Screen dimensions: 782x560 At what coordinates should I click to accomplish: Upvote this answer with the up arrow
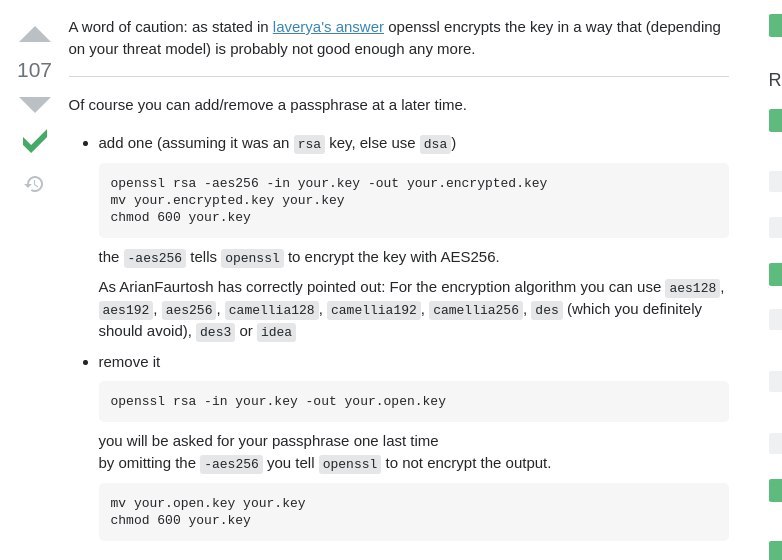(x=35, y=34)
